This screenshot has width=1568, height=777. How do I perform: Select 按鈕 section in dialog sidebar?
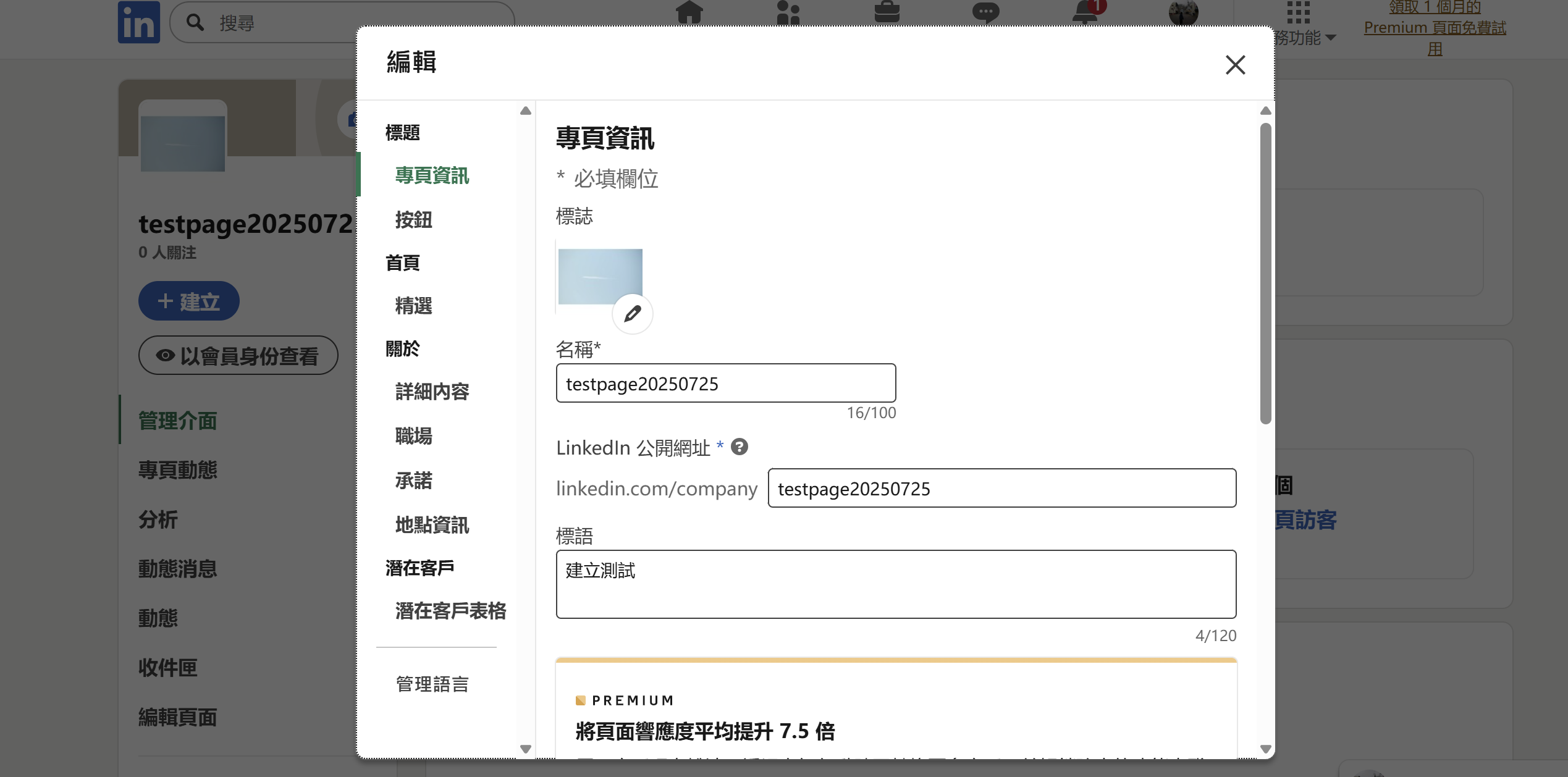pos(413,219)
